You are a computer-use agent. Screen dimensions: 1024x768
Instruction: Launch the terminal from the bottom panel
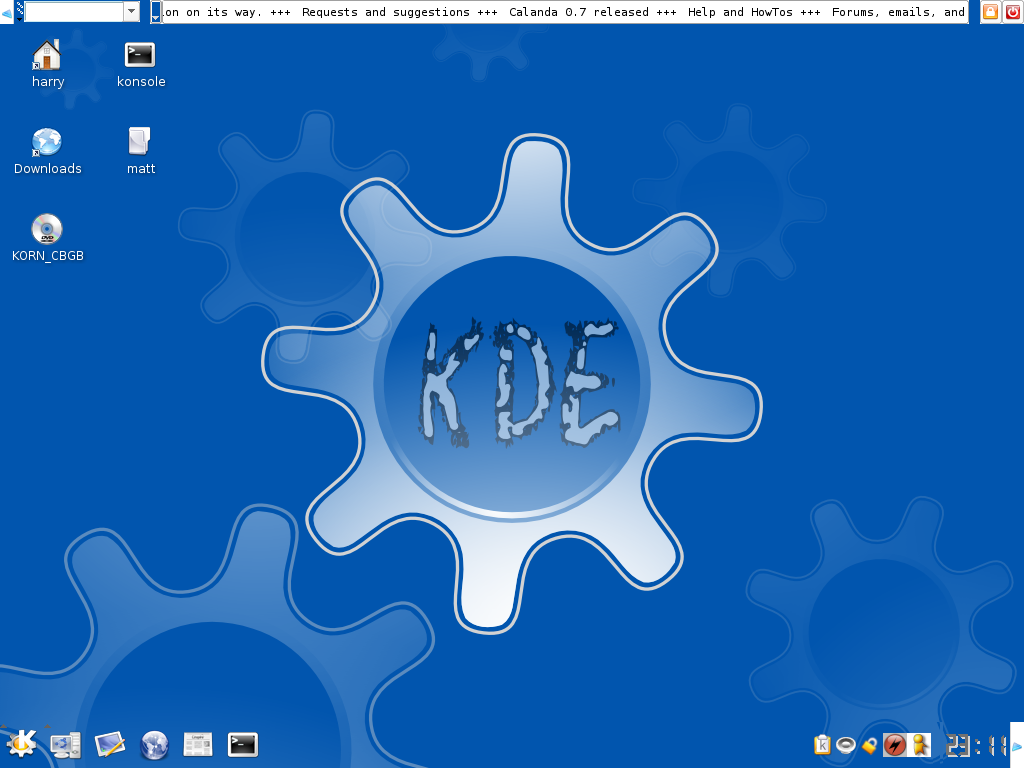243,744
